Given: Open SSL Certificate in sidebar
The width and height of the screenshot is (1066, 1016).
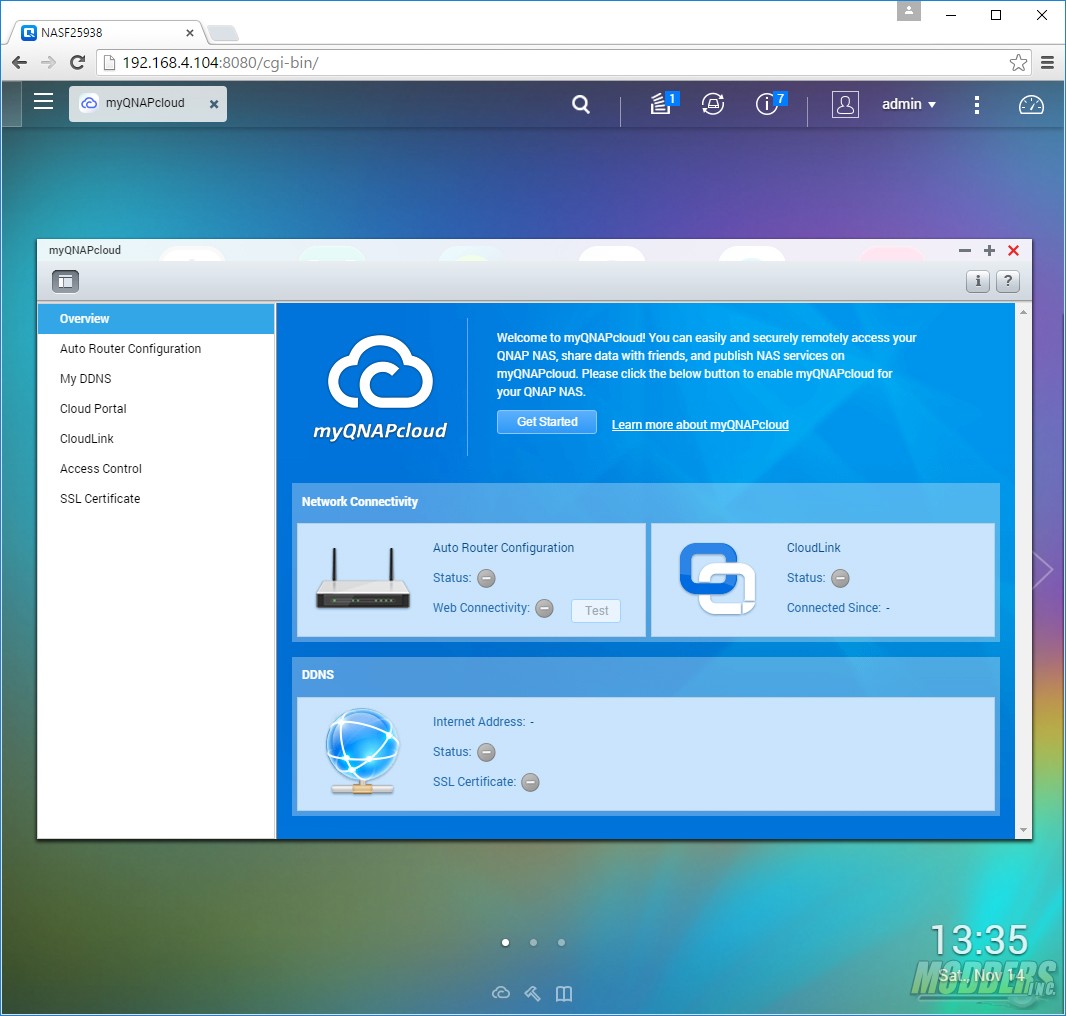Looking at the screenshot, I should [x=156, y=498].
